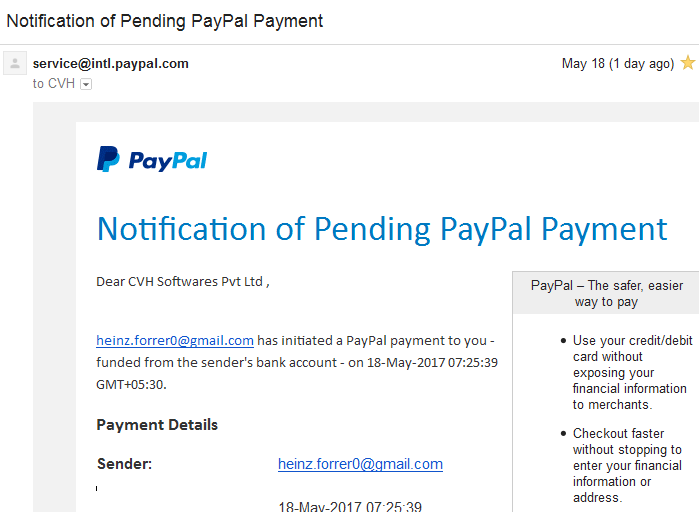Click the PayPal double-P logo icon
This screenshot has height=512, width=699.
tap(108, 159)
